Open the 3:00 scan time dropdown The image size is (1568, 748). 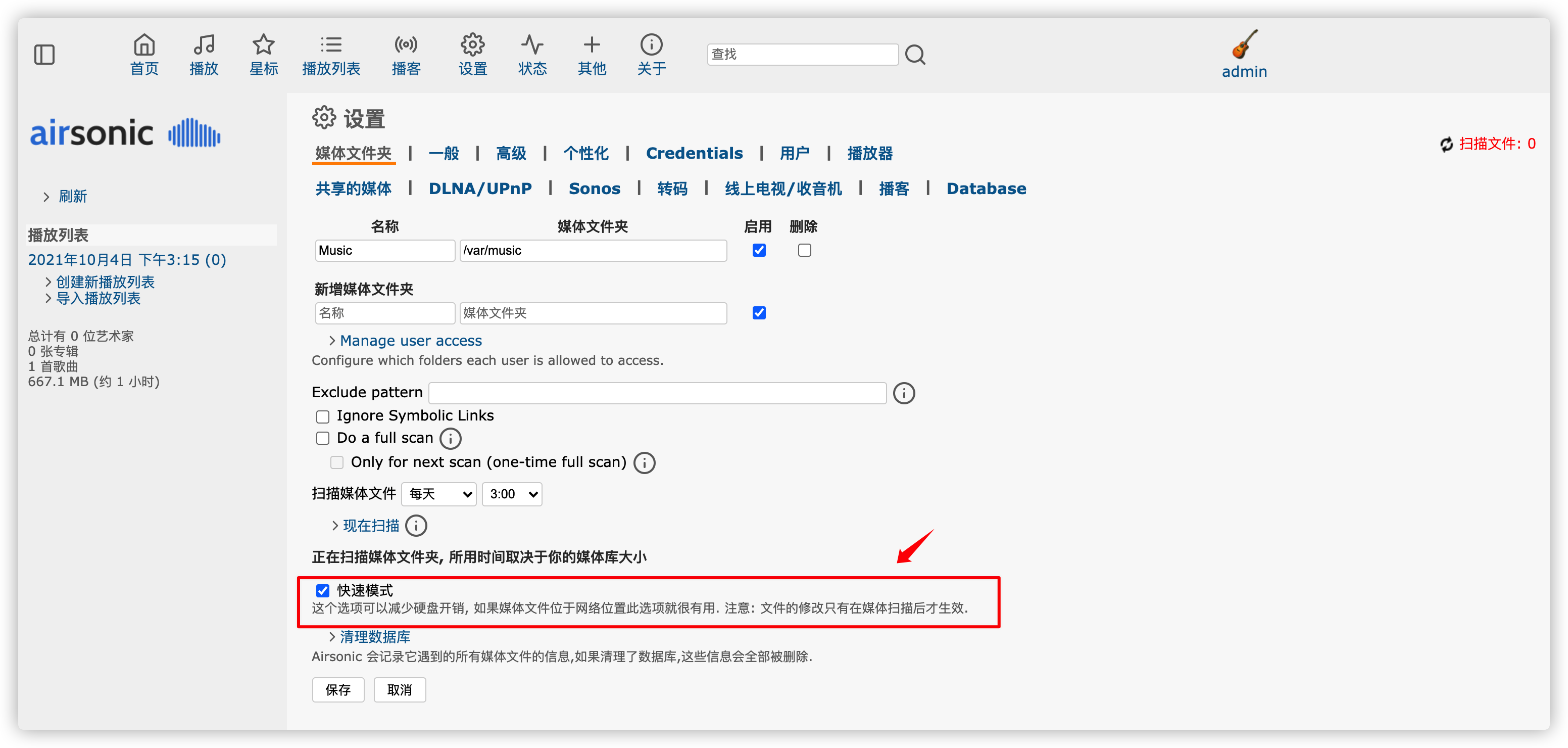[x=512, y=494]
